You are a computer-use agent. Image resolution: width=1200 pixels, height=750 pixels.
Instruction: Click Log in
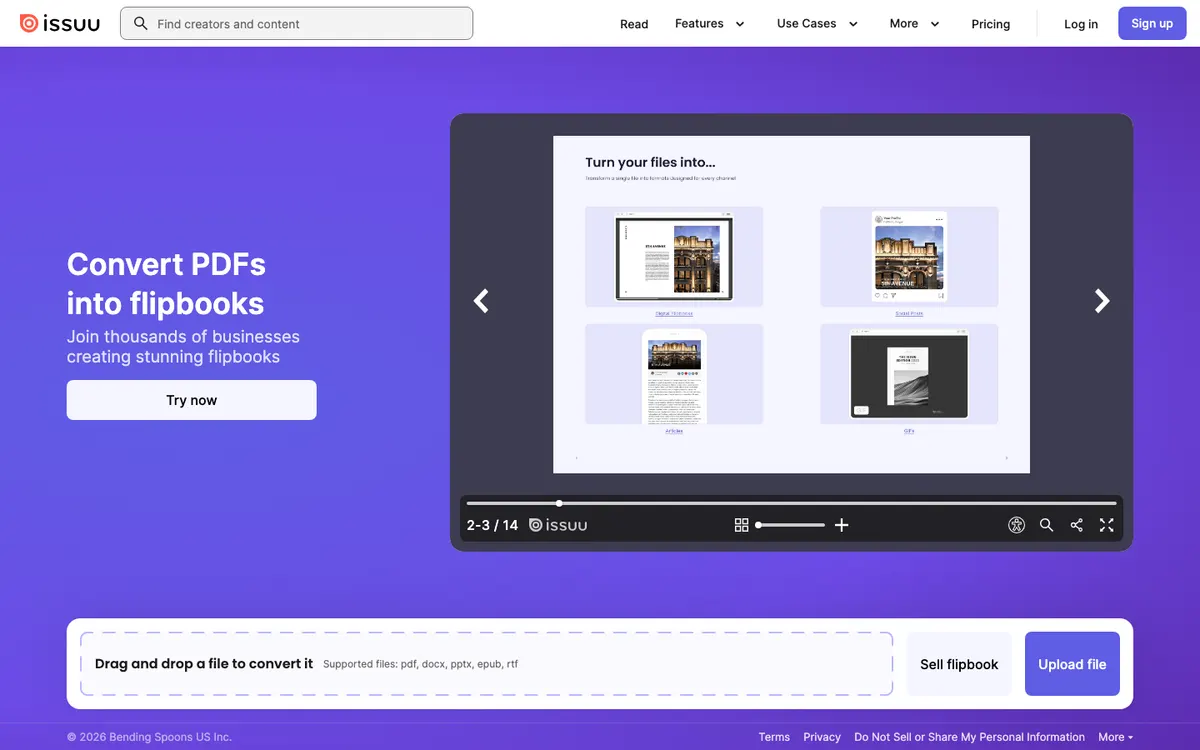pos(1081,24)
